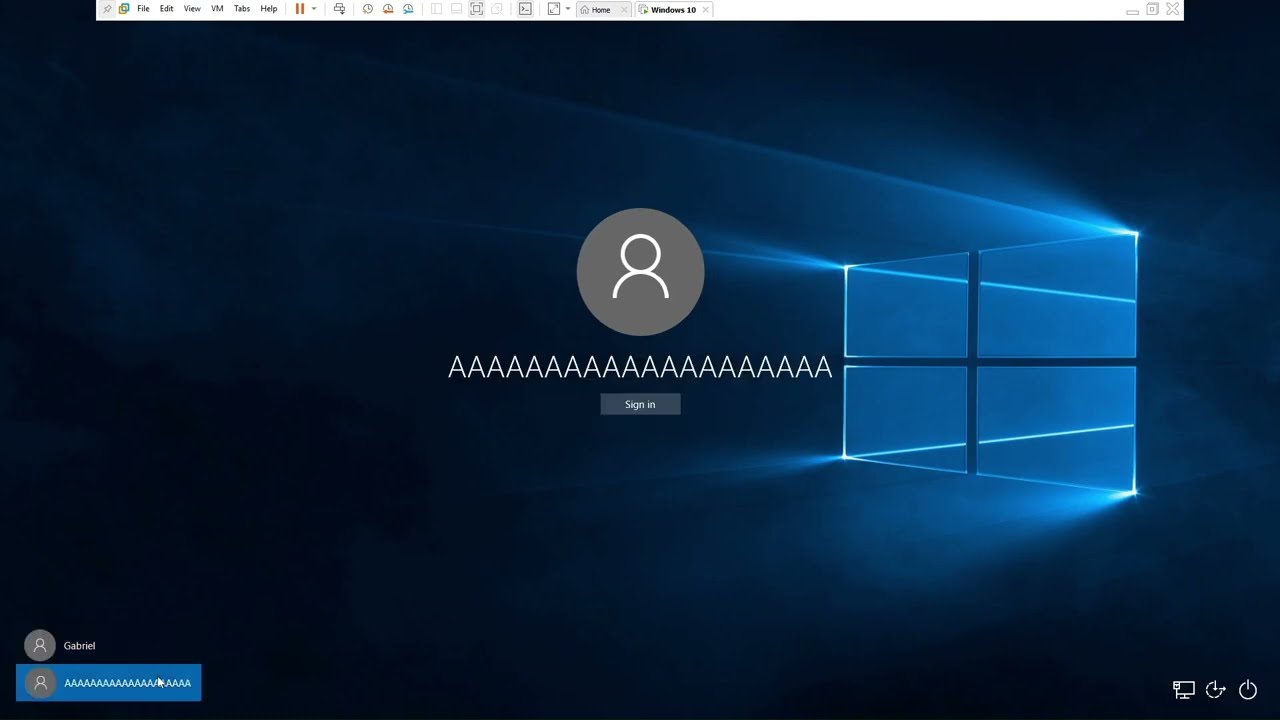Close the Windows 10 tab
The image size is (1280, 720).
point(705,10)
